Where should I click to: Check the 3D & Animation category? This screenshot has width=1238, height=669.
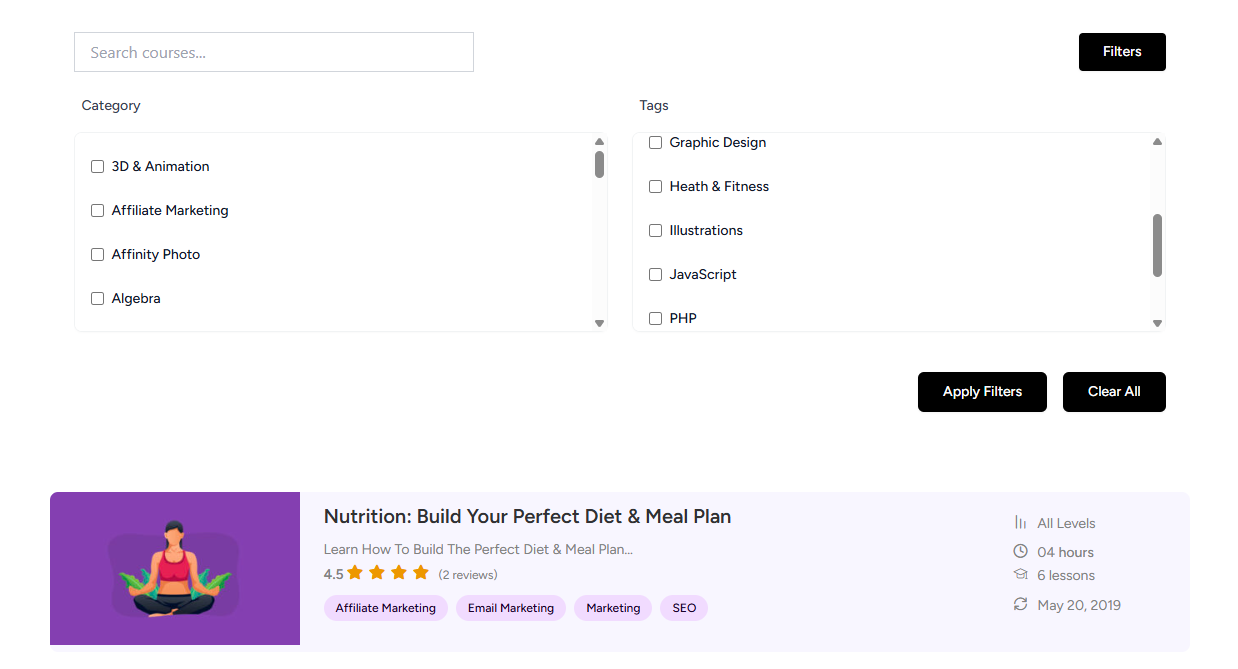97,166
